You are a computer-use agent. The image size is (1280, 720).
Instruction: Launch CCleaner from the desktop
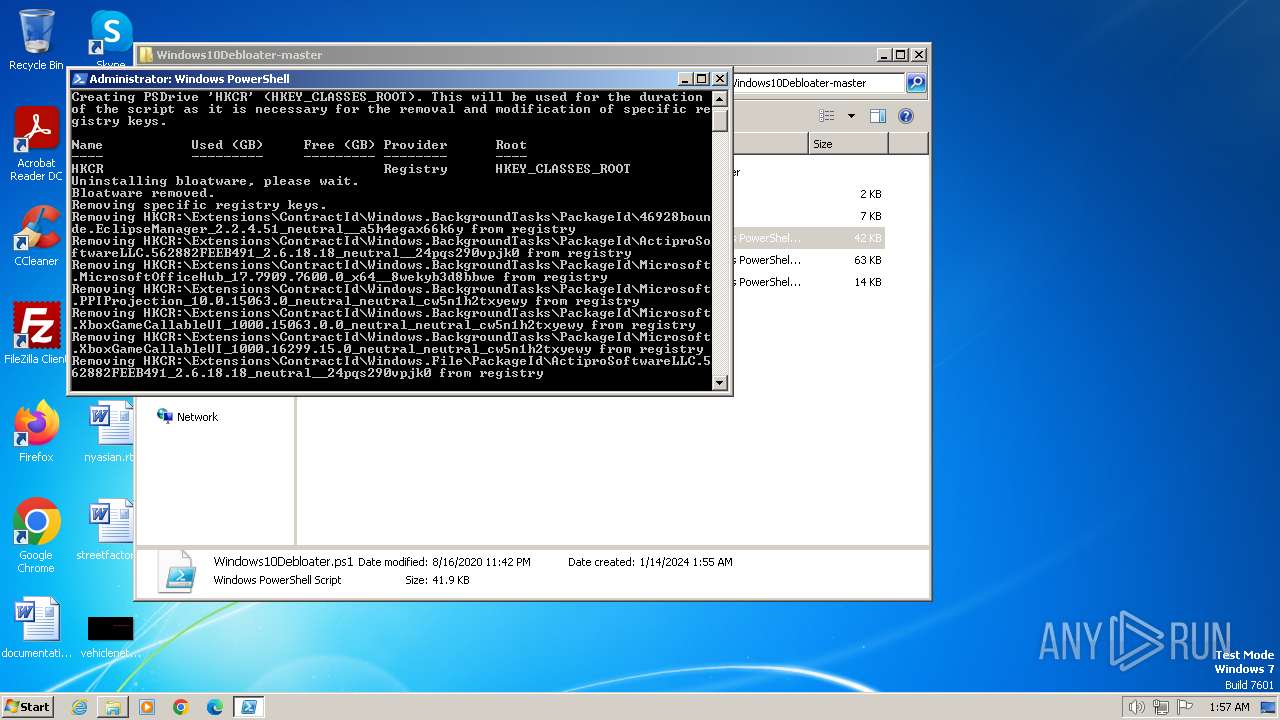point(36,236)
